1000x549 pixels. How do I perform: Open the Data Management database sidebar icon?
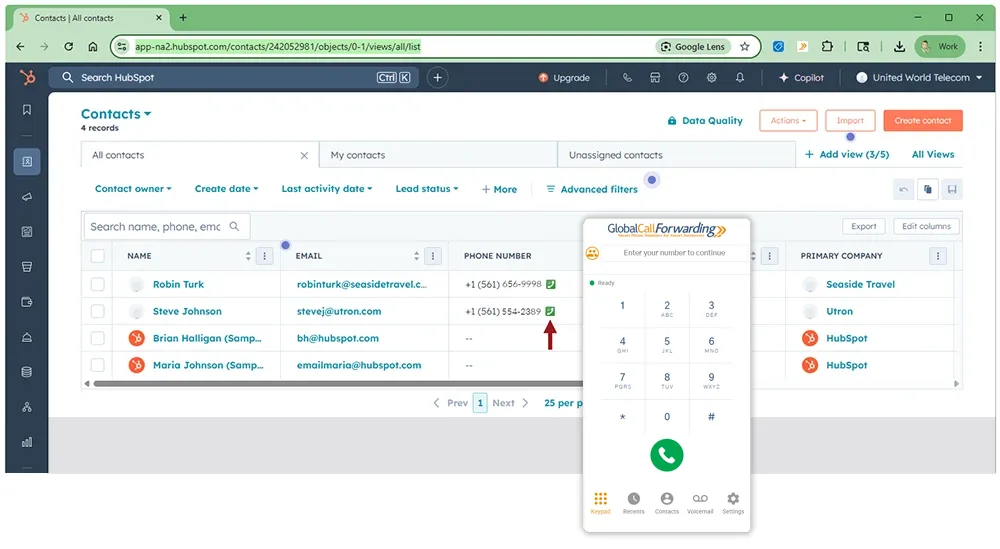pos(27,372)
